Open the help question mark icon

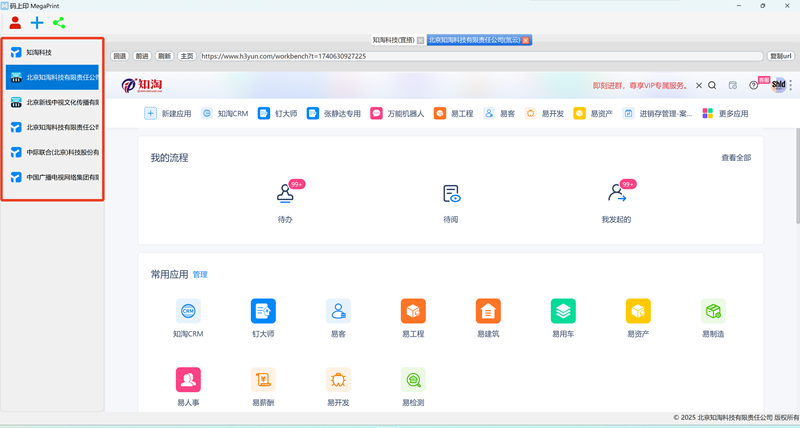(754, 85)
